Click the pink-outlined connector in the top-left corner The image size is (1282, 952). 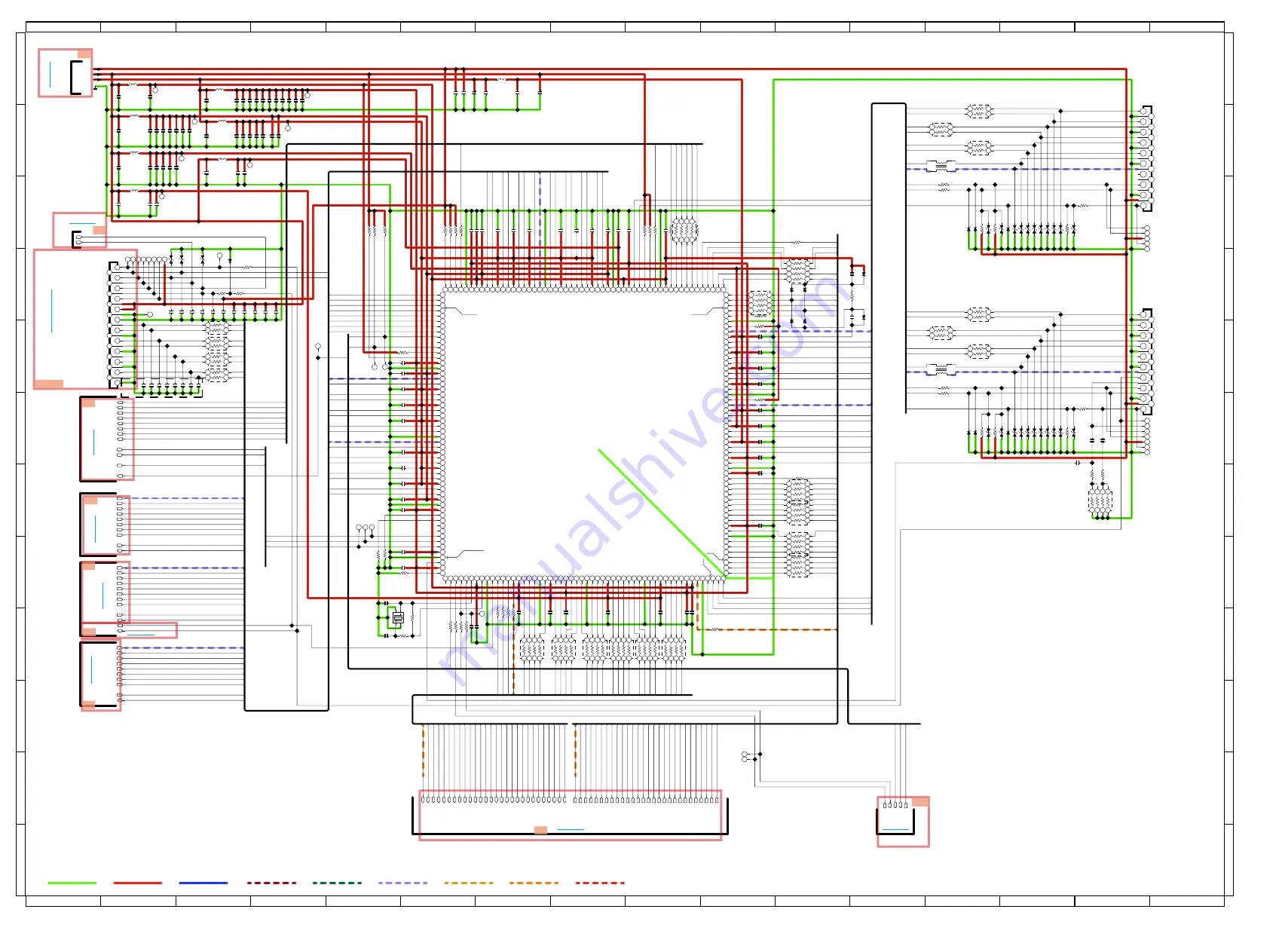(x=66, y=73)
